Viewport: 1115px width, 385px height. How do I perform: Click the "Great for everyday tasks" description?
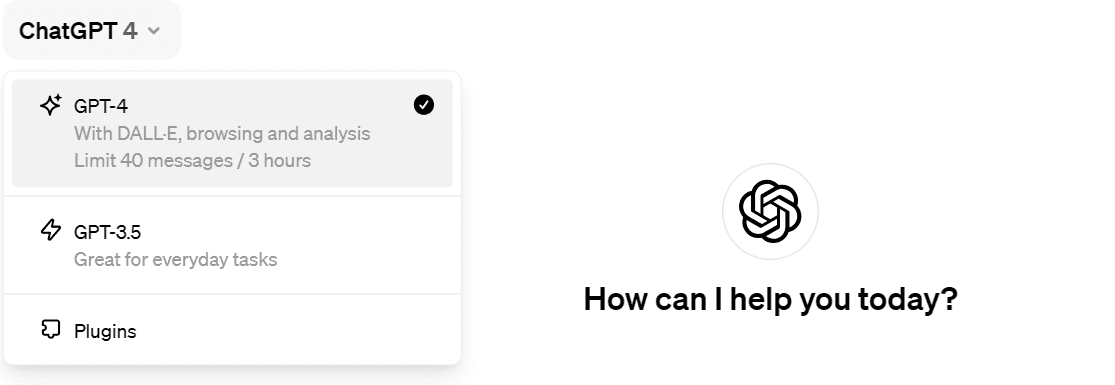coord(176,259)
